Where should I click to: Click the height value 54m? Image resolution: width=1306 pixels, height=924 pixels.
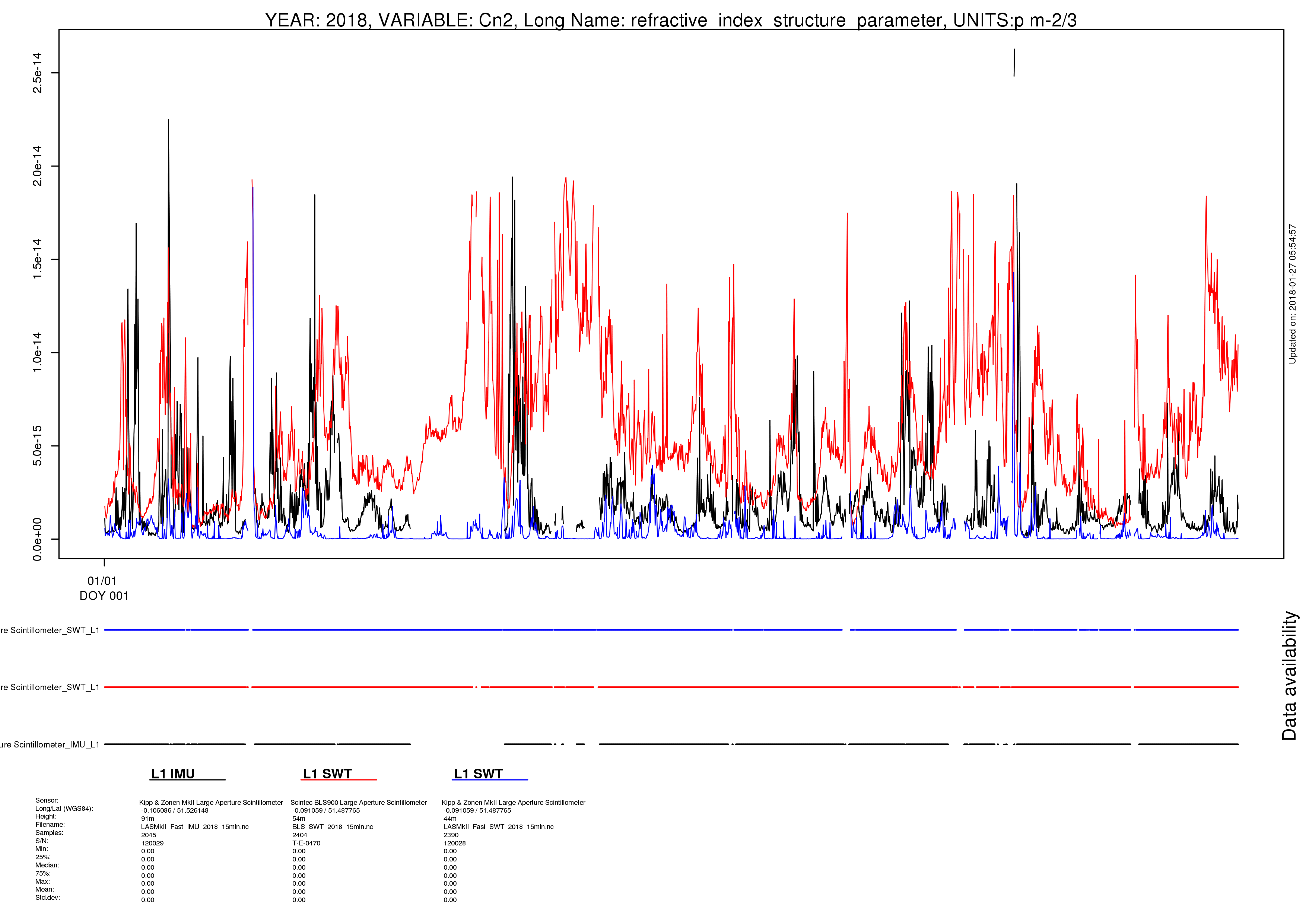(299, 819)
